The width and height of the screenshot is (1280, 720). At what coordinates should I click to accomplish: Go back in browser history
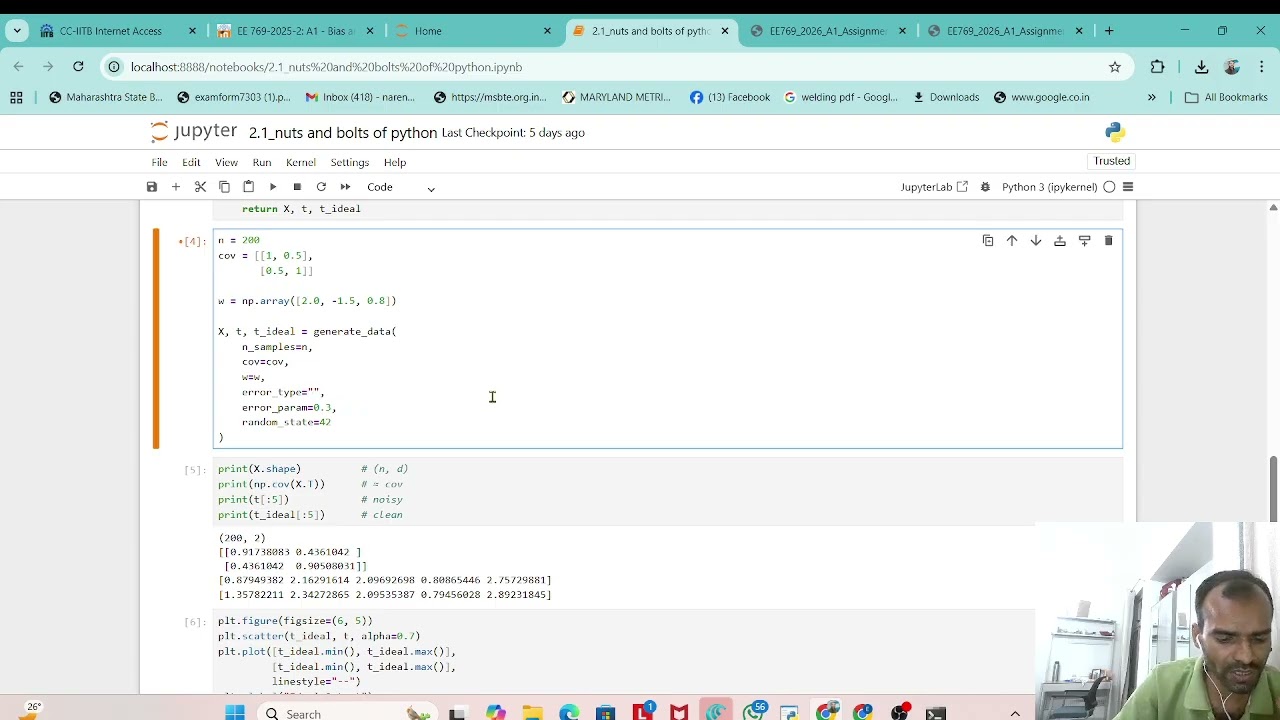pos(18,67)
